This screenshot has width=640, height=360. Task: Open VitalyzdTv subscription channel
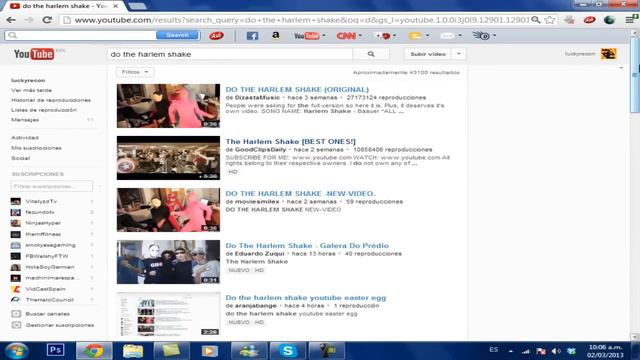[x=41, y=201]
